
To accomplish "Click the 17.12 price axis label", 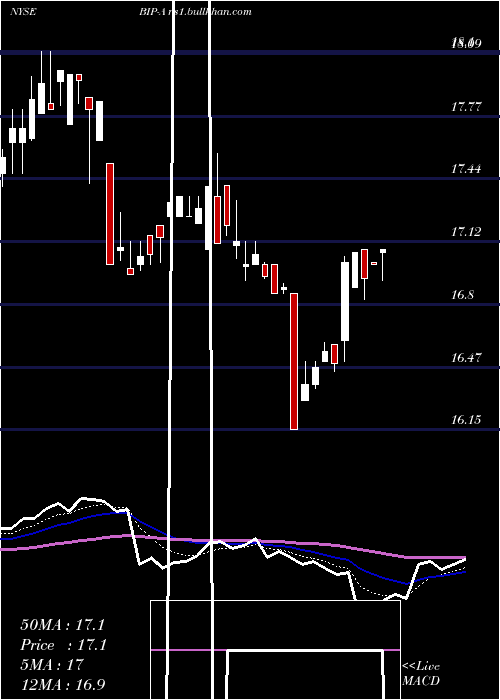I will click(x=466, y=232).
